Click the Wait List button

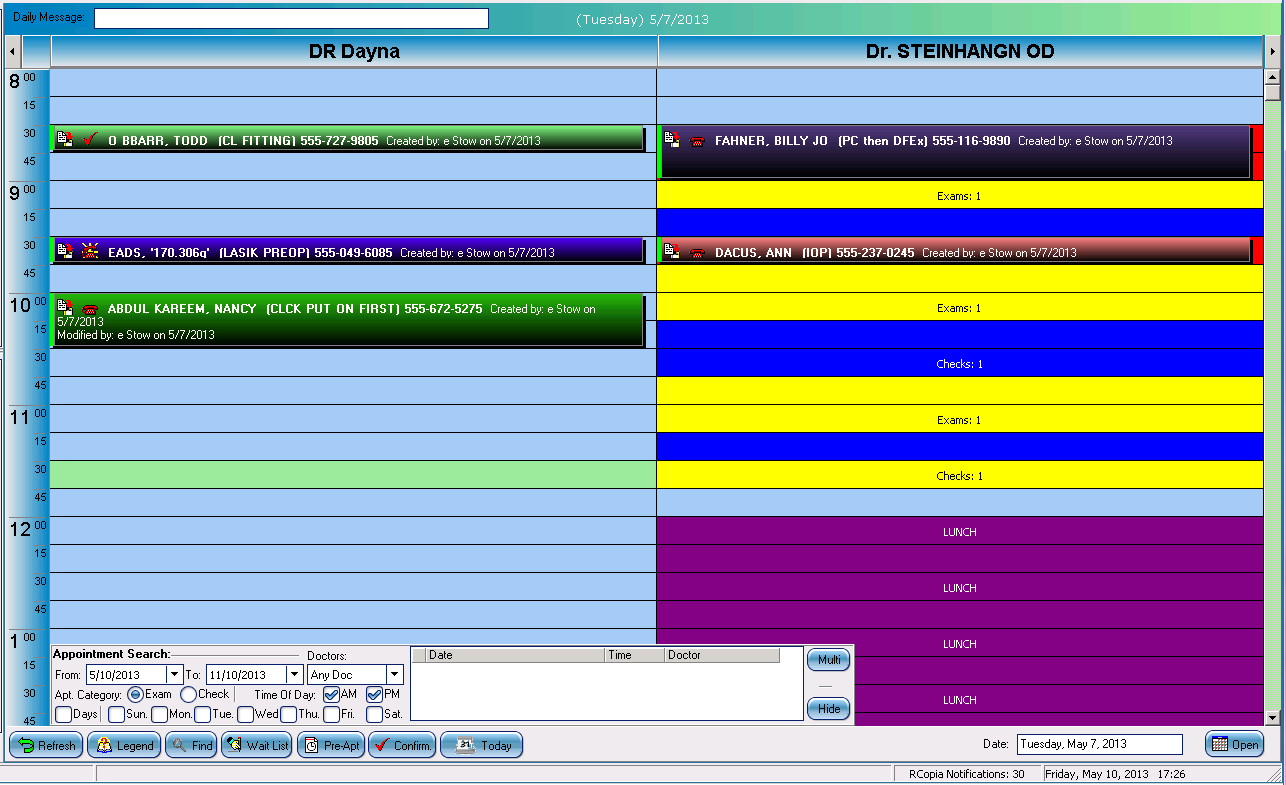click(x=256, y=745)
